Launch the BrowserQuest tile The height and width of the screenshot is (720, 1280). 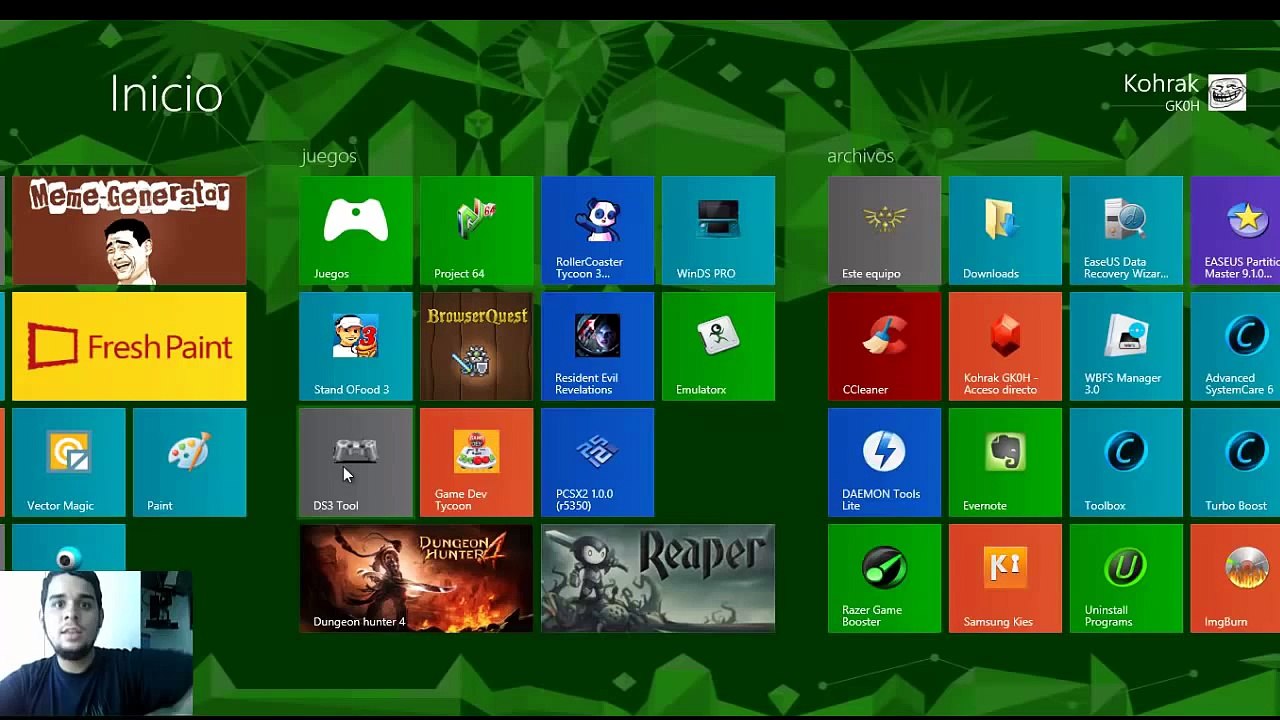(x=477, y=347)
